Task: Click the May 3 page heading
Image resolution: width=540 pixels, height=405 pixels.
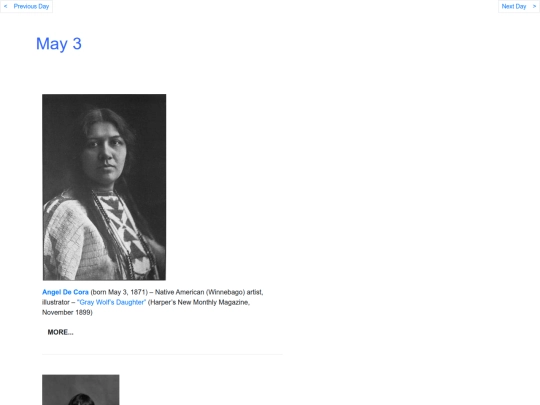Action: [59, 44]
